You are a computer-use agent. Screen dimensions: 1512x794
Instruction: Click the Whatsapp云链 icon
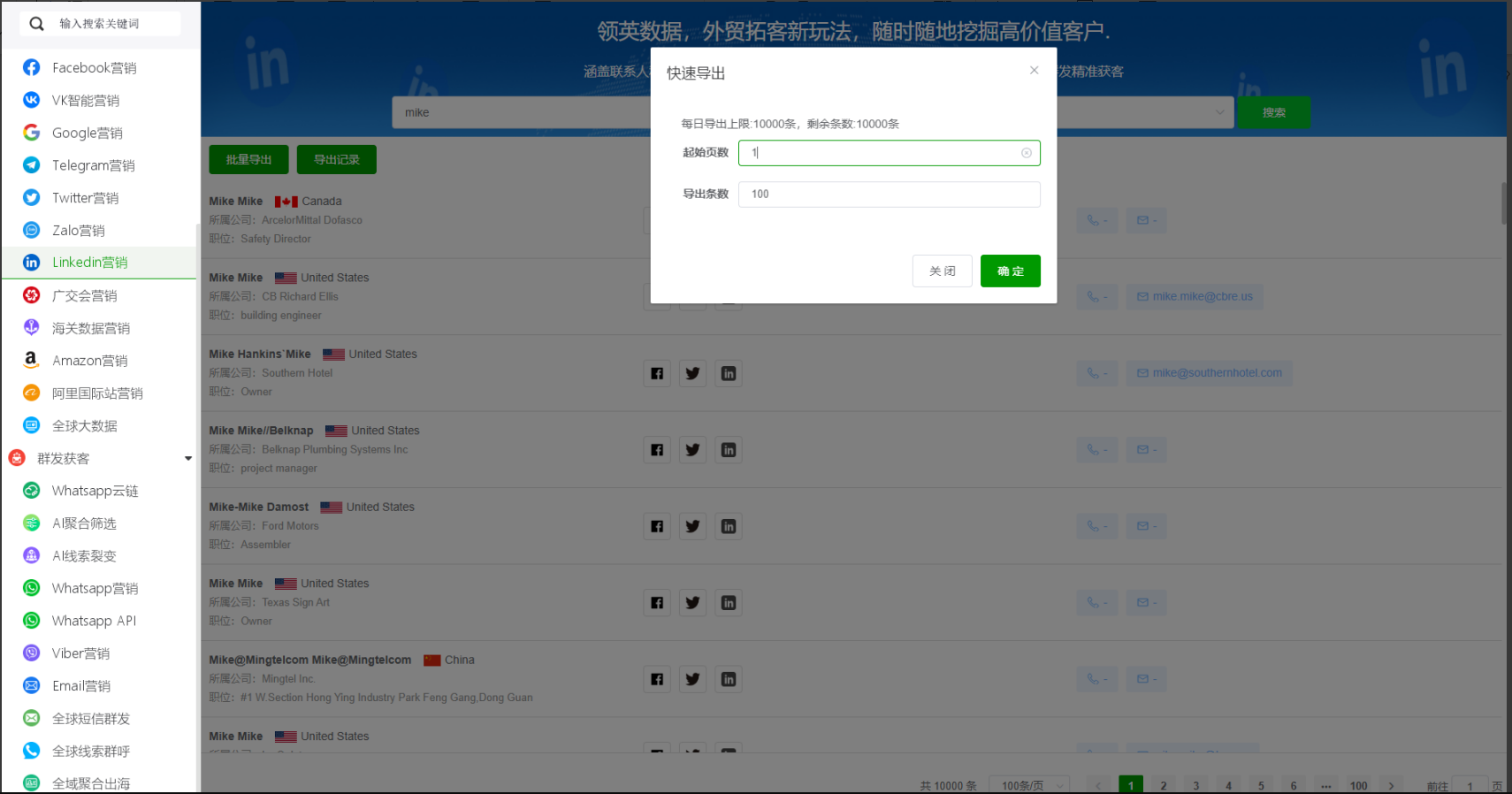tap(31, 491)
